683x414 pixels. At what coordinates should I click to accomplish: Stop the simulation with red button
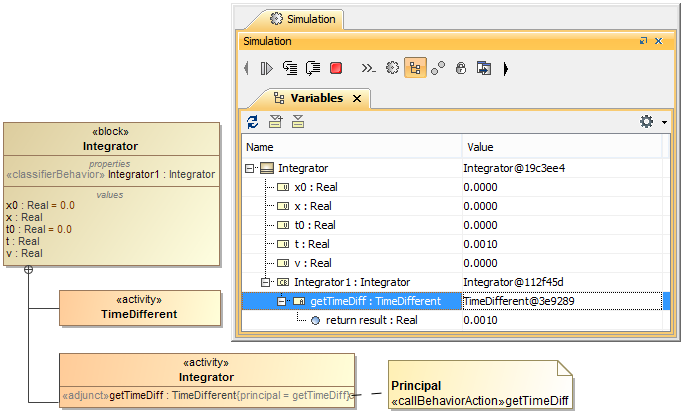[x=336, y=69]
